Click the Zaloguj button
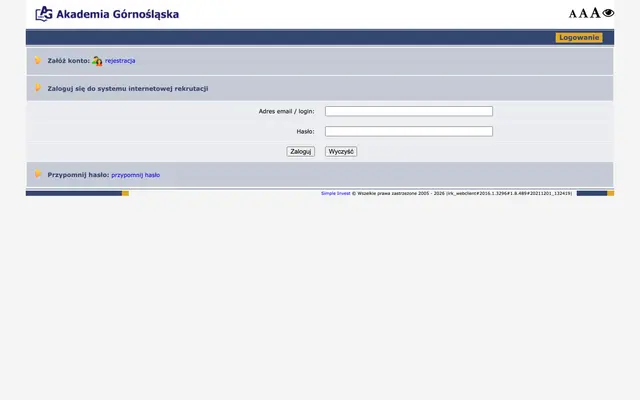The image size is (640, 400). [300, 151]
